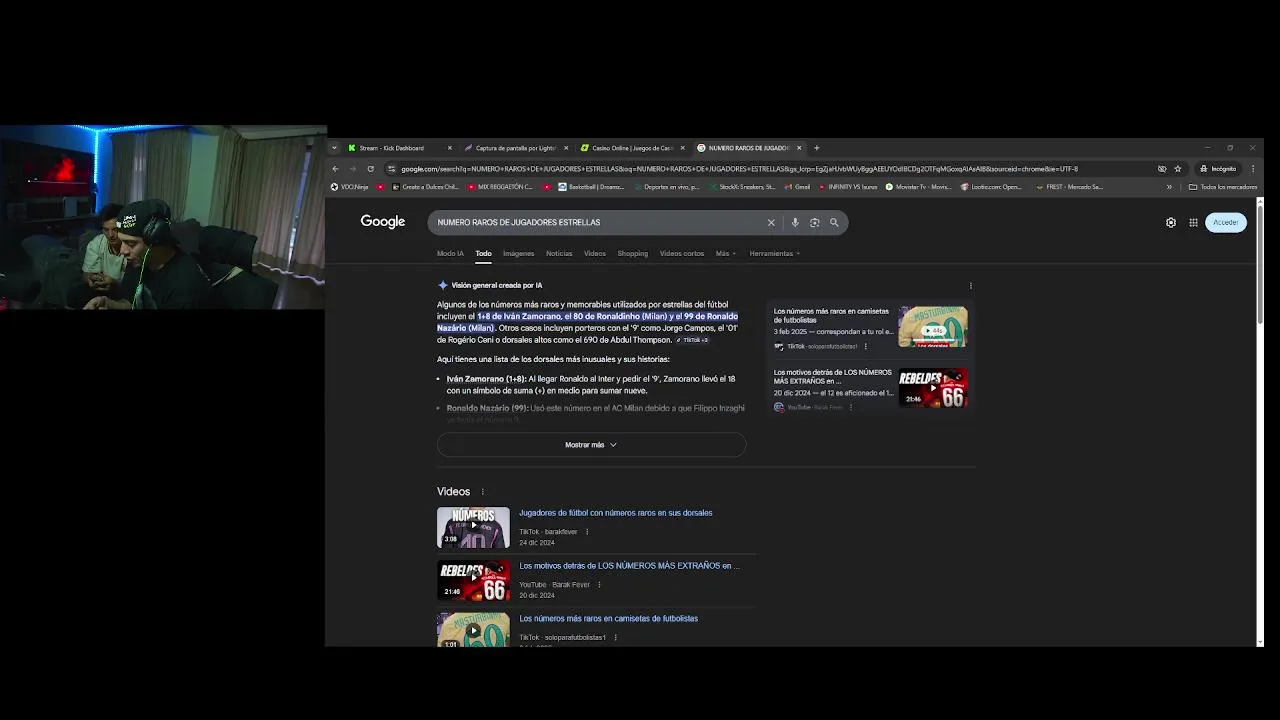Open the StockX Sneakers bookmark
Image resolution: width=1280 pixels, height=720 pixels.
(x=741, y=187)
